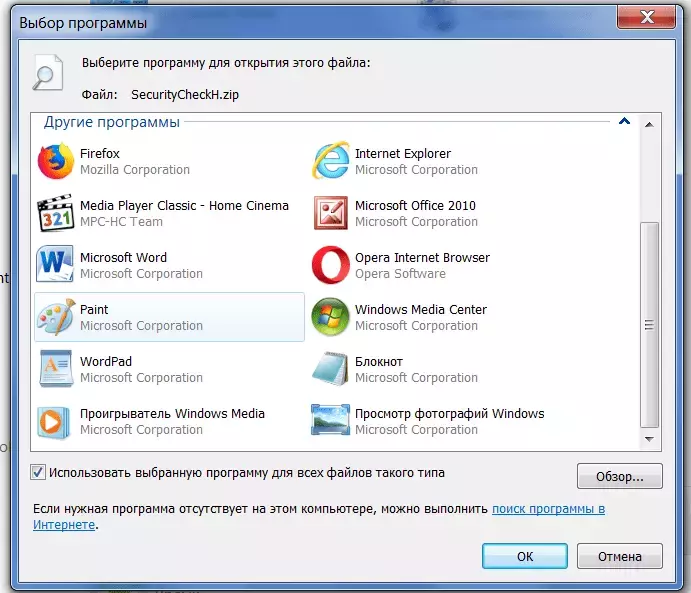Click the Проигрыватель Windows Media label

[172, 414]
